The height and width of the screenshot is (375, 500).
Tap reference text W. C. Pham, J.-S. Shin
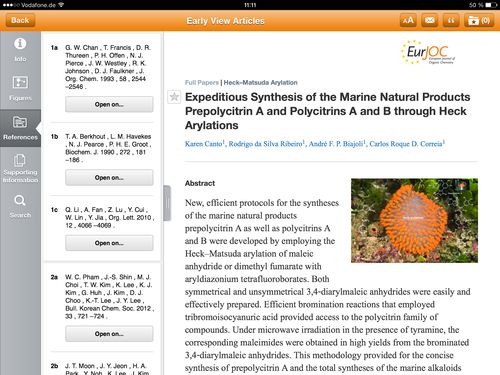[109, 296]
